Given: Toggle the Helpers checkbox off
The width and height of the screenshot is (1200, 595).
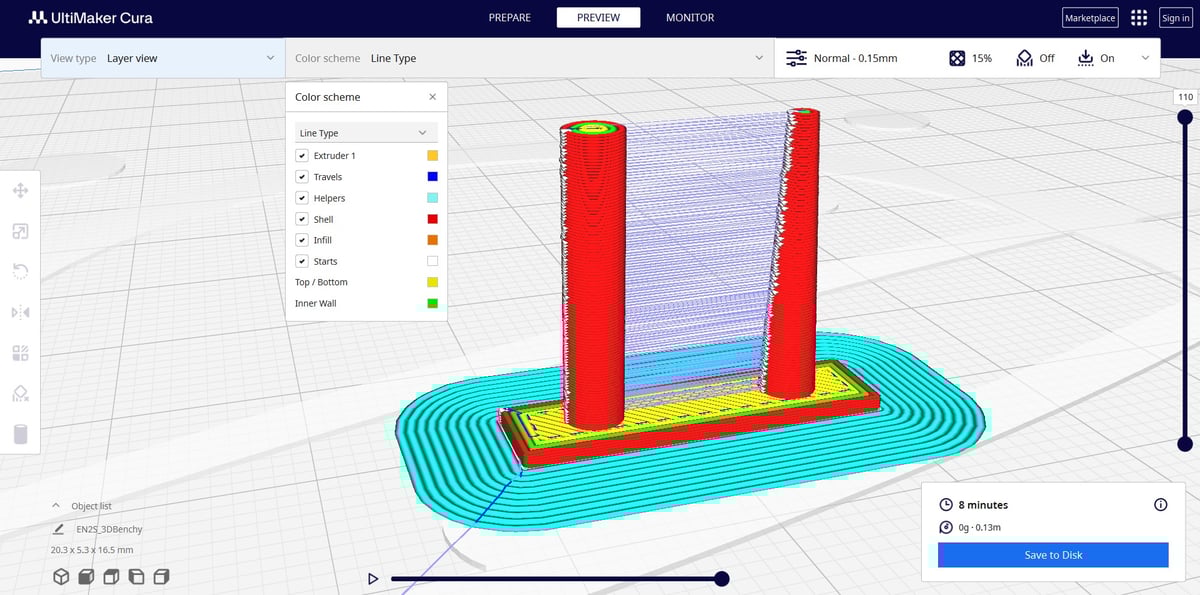Looking at the screenshot, I should pos(302,198).
